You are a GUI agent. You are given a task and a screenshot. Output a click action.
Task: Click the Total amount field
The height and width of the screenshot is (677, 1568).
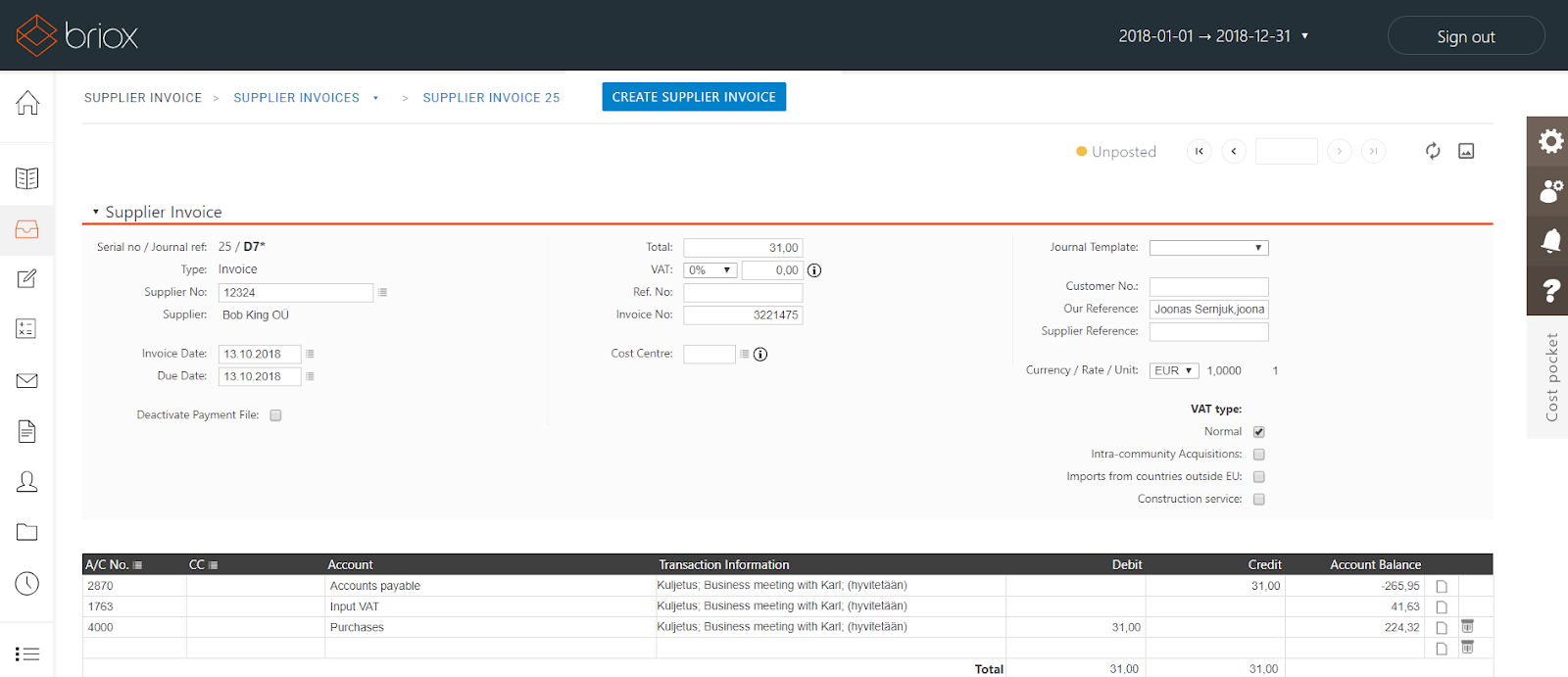743,248
